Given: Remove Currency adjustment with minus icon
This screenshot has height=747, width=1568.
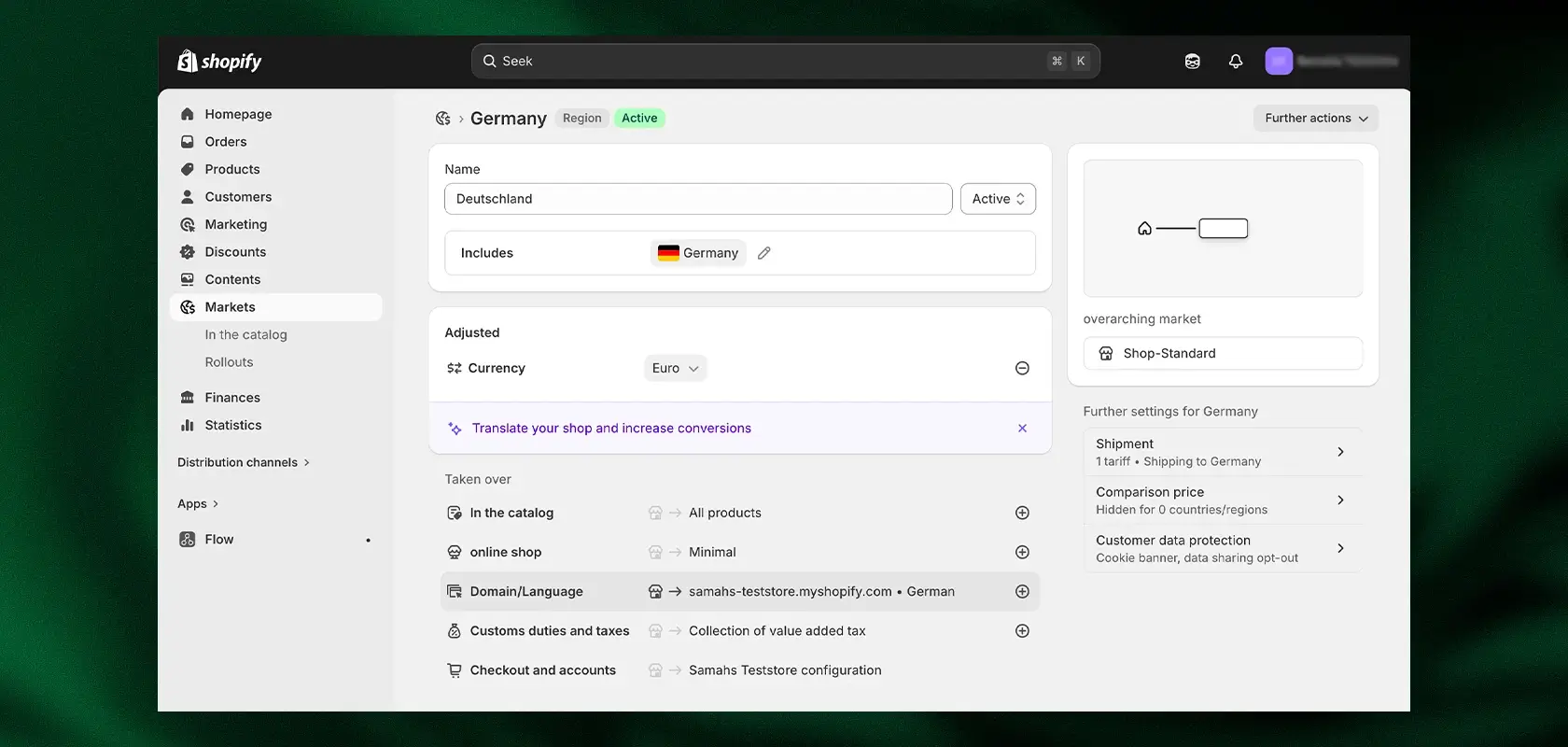Looking at the screenshot, I should (x=1022, y=368).
